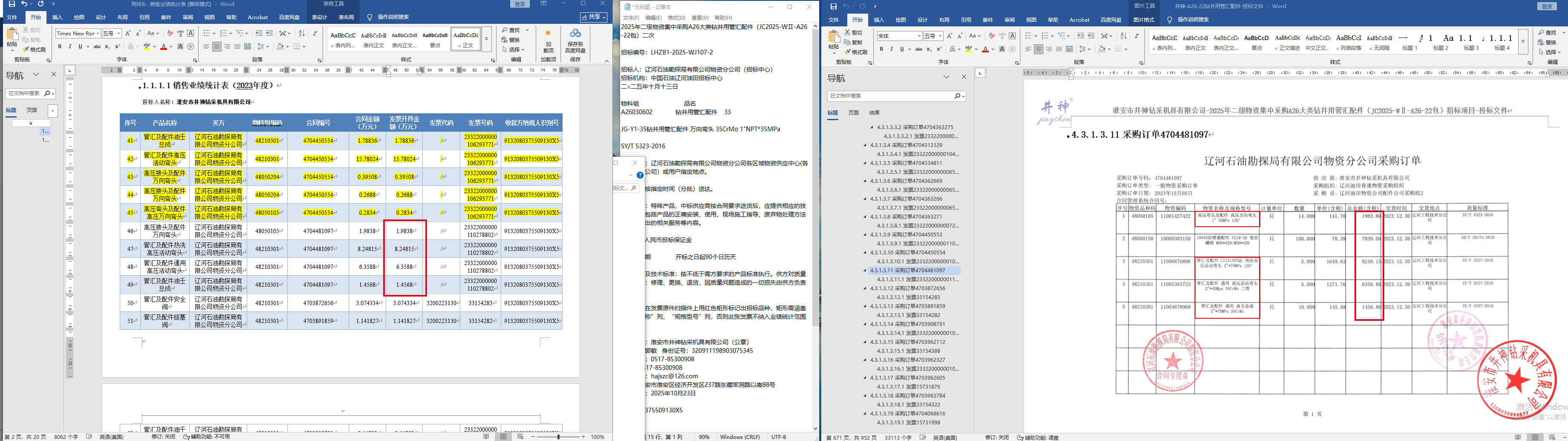Open 表布局 tab in left Word window

347,17
